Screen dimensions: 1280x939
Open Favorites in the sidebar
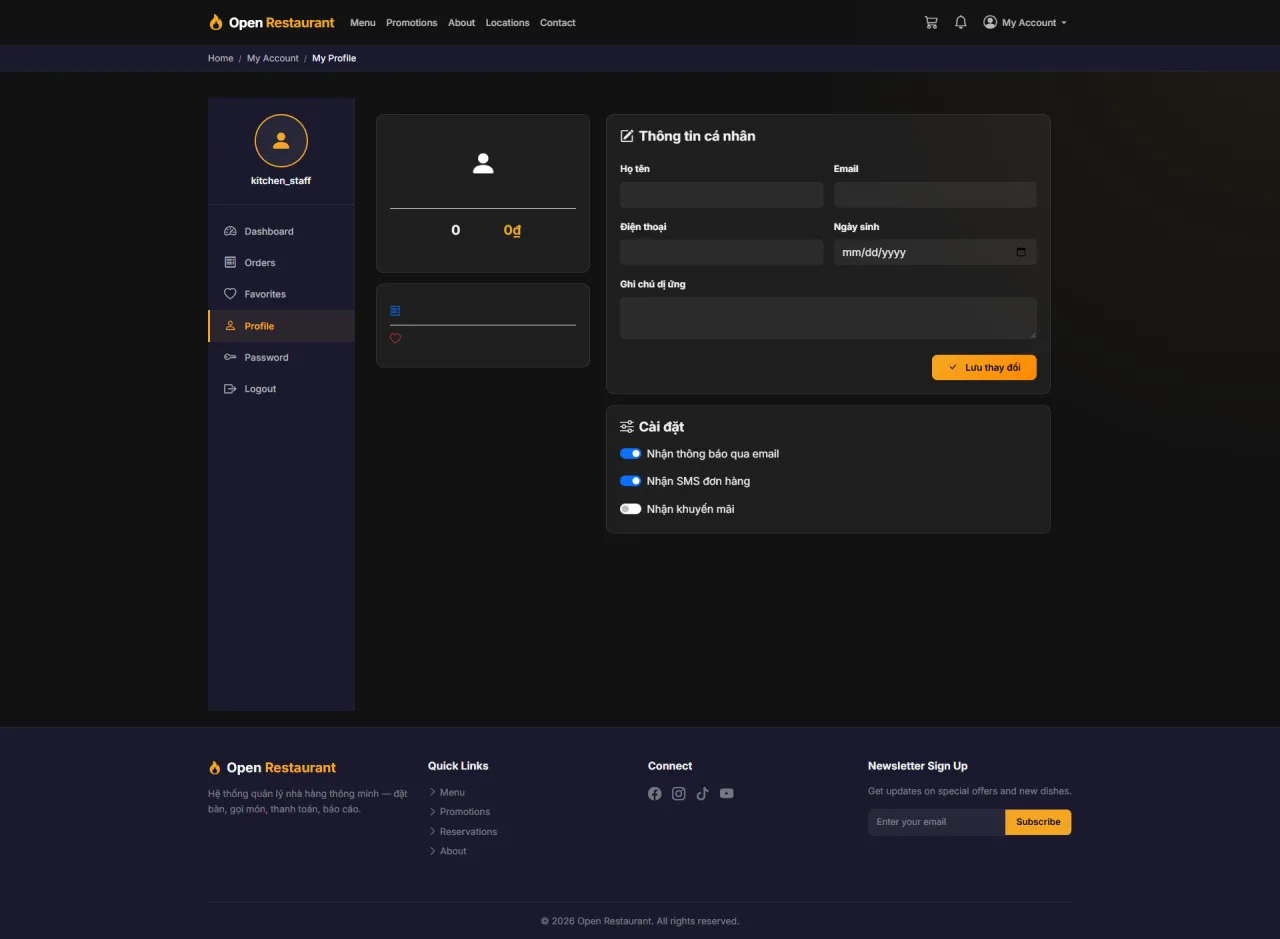click(281, 294)
